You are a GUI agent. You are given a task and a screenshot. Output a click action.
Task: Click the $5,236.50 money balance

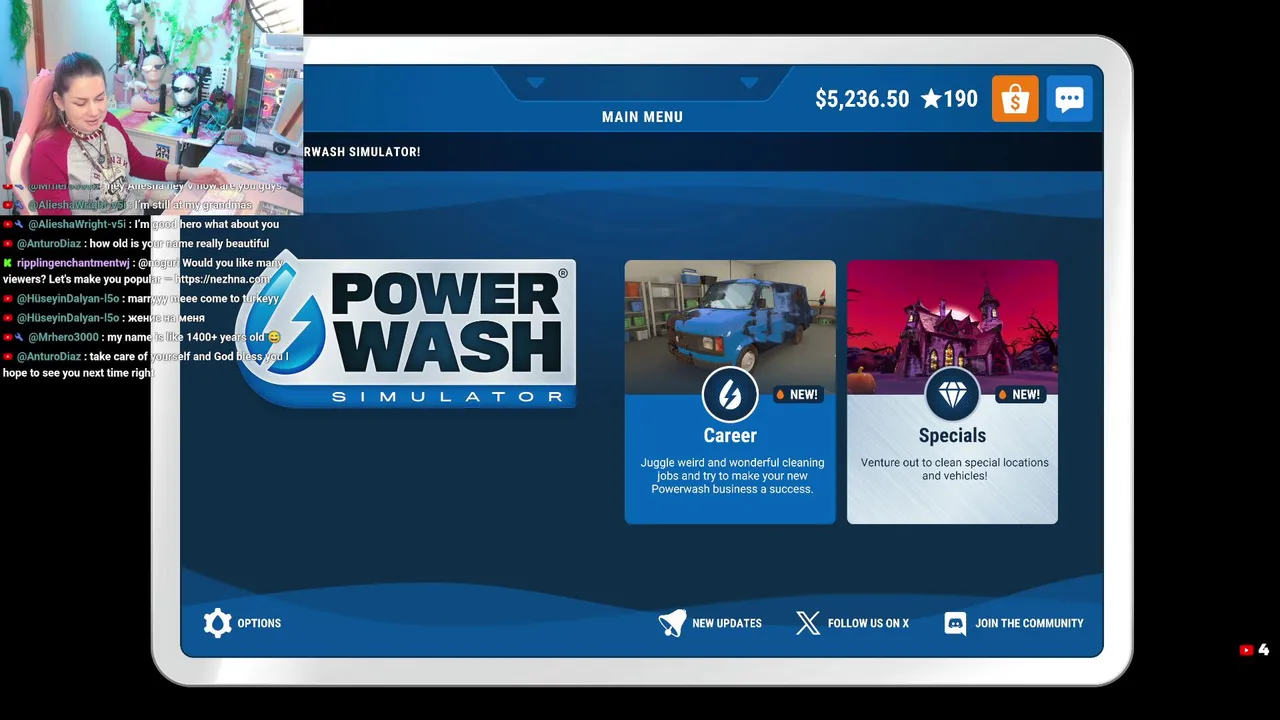pos(862,99)
